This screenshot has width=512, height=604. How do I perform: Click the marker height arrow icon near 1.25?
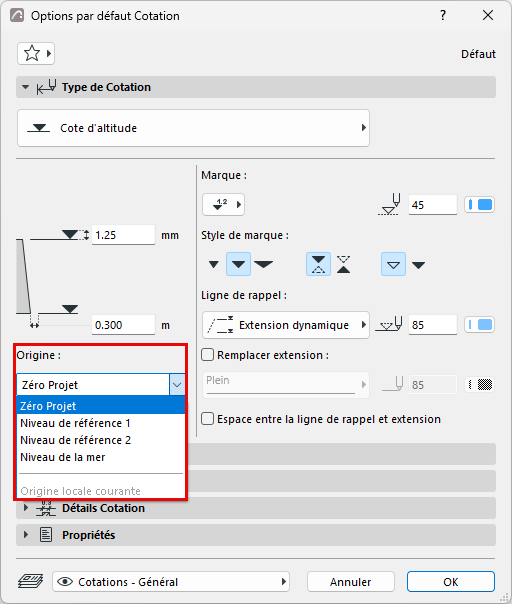86,235
